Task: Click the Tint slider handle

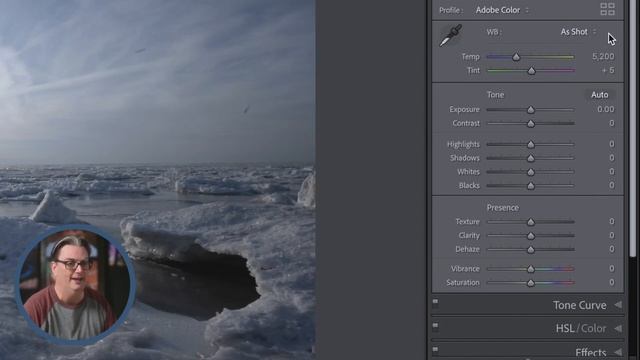Action: (531, 71)
